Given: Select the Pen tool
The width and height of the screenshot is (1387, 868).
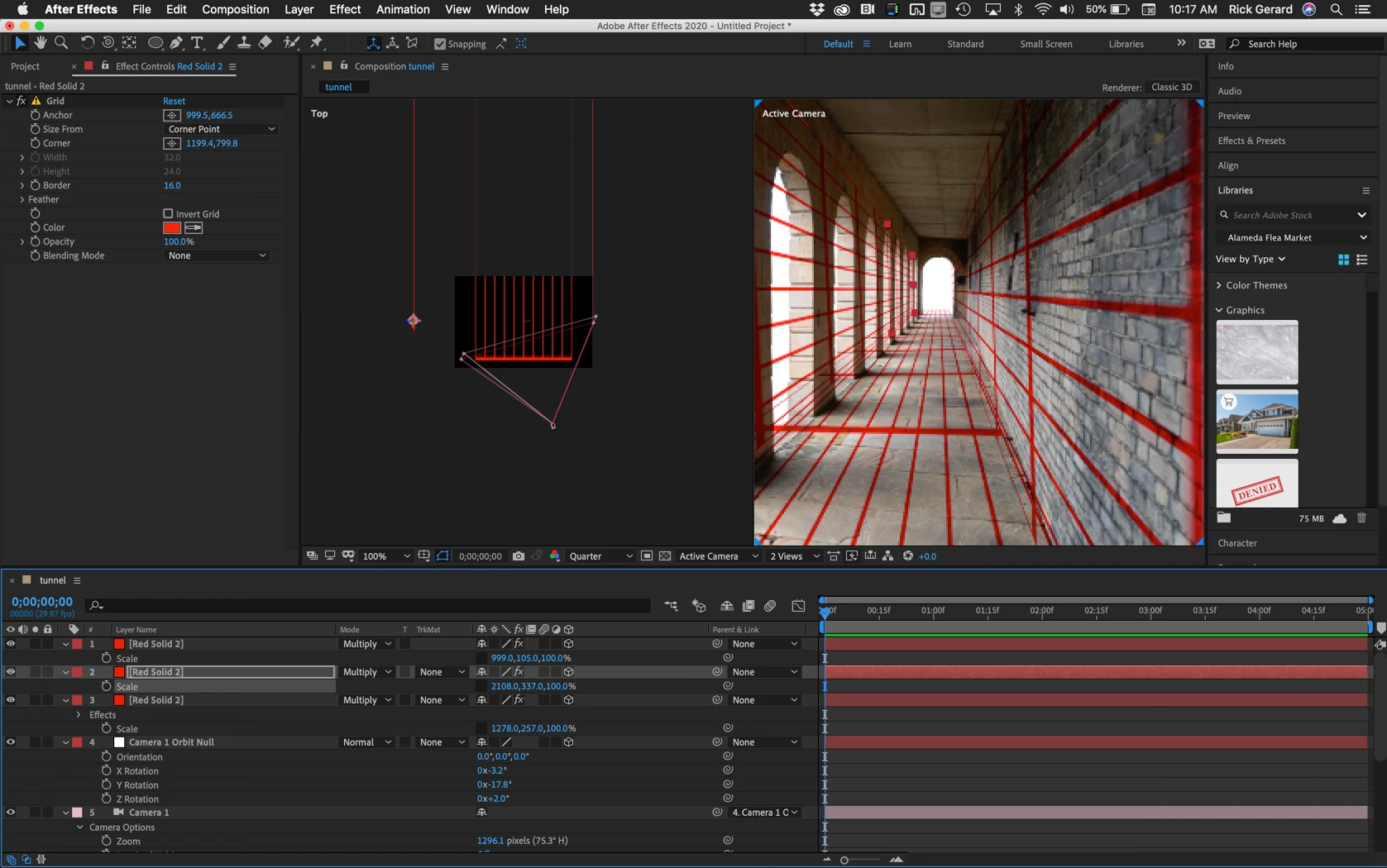Looking at the screenshot, I should point(176,43).
